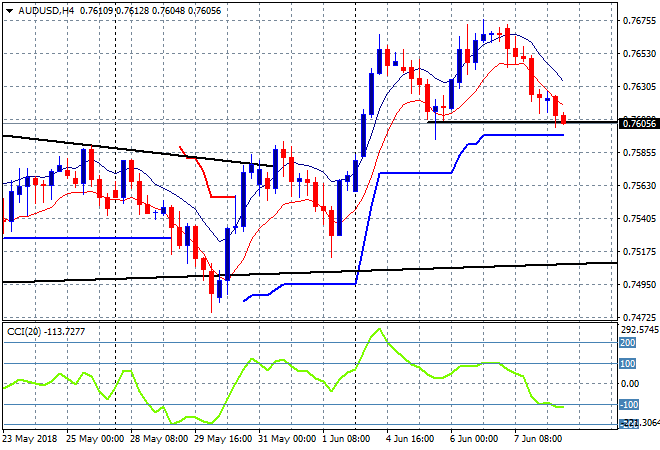Click the 0.75175 price axis label

coord(639,251)
